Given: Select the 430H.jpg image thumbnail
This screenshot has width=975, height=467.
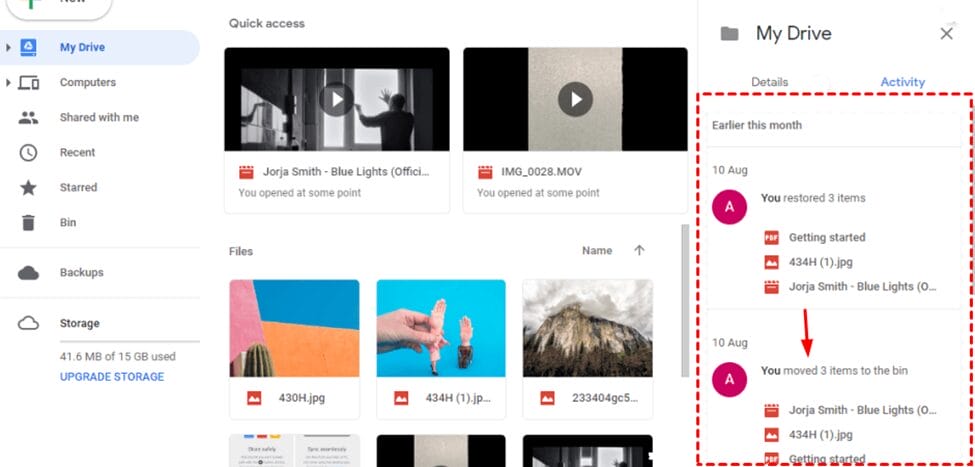Looking at the screenshot, I should coord(294,326).
